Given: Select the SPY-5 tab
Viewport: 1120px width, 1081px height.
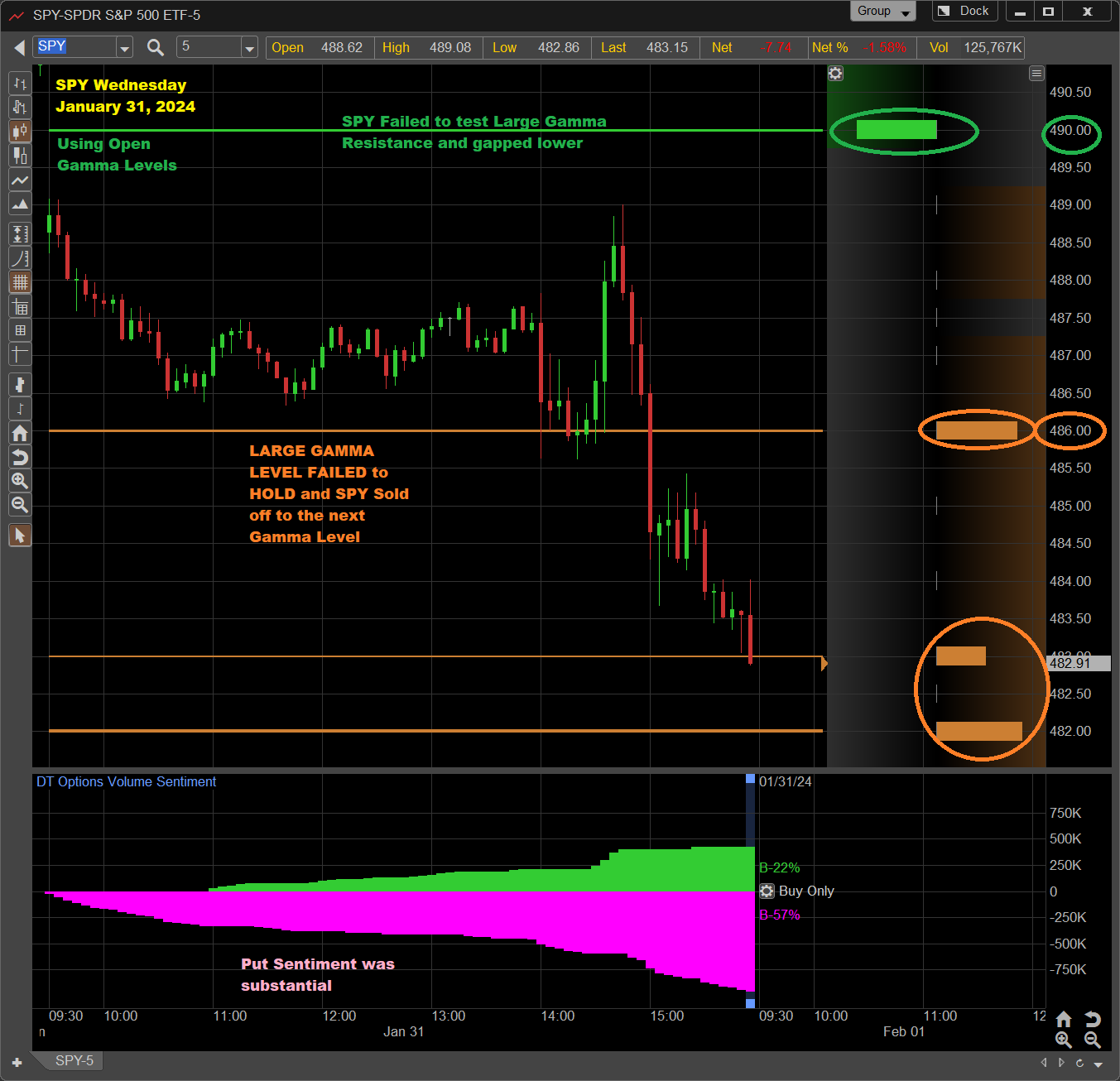Looking at the screenshot, I should coord(75,1061).
